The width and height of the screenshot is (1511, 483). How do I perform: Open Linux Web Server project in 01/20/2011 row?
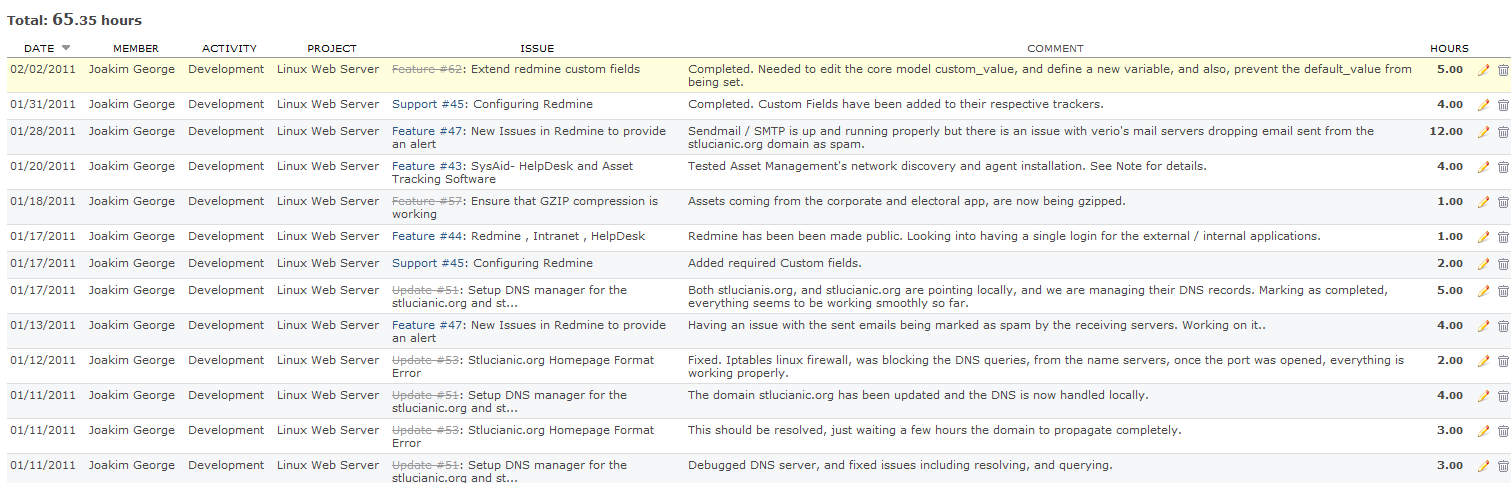(328, 166)
